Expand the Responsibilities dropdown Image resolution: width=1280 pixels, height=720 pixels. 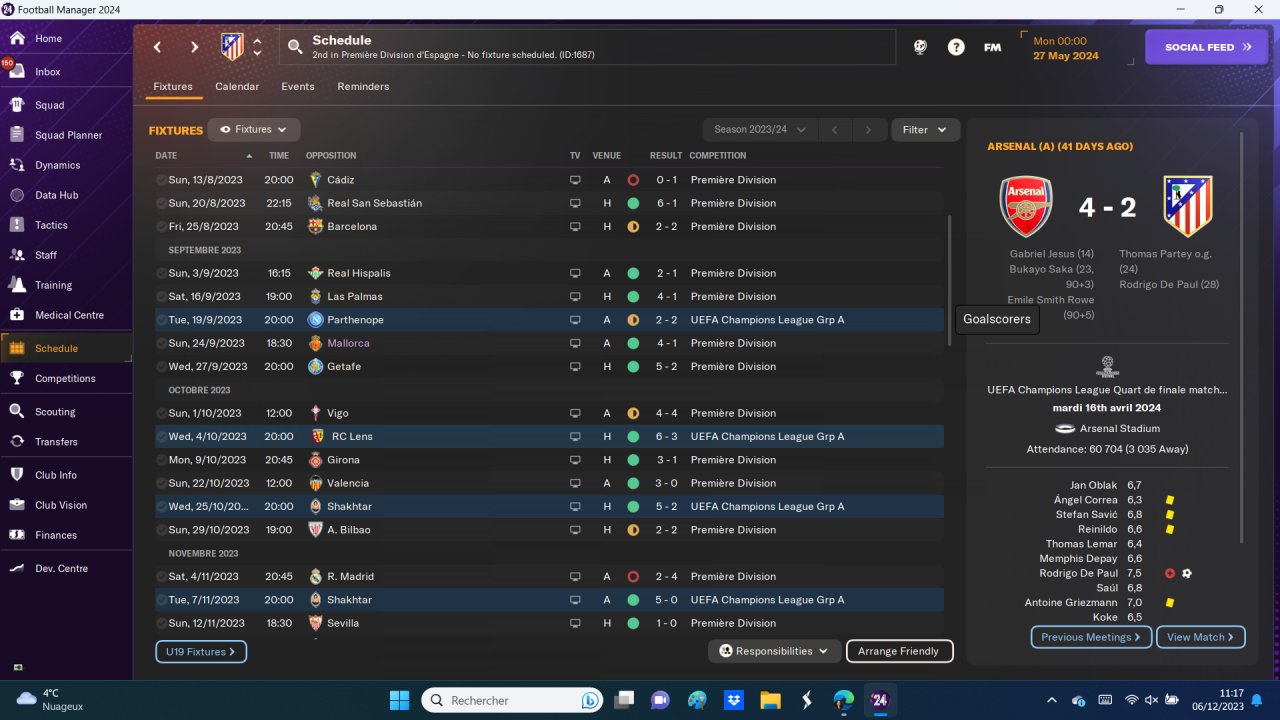(775, 651)
